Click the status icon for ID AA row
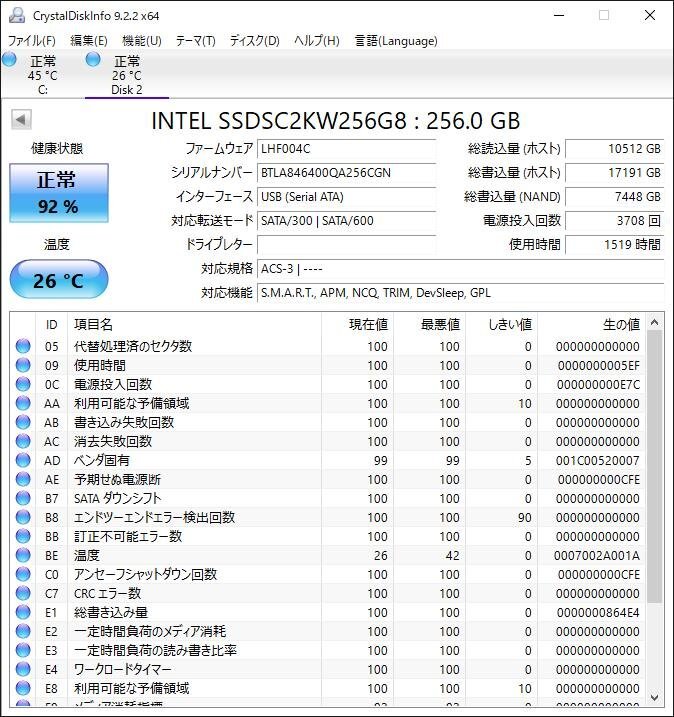Screen dimensions: 674x717 pos(23,403)
